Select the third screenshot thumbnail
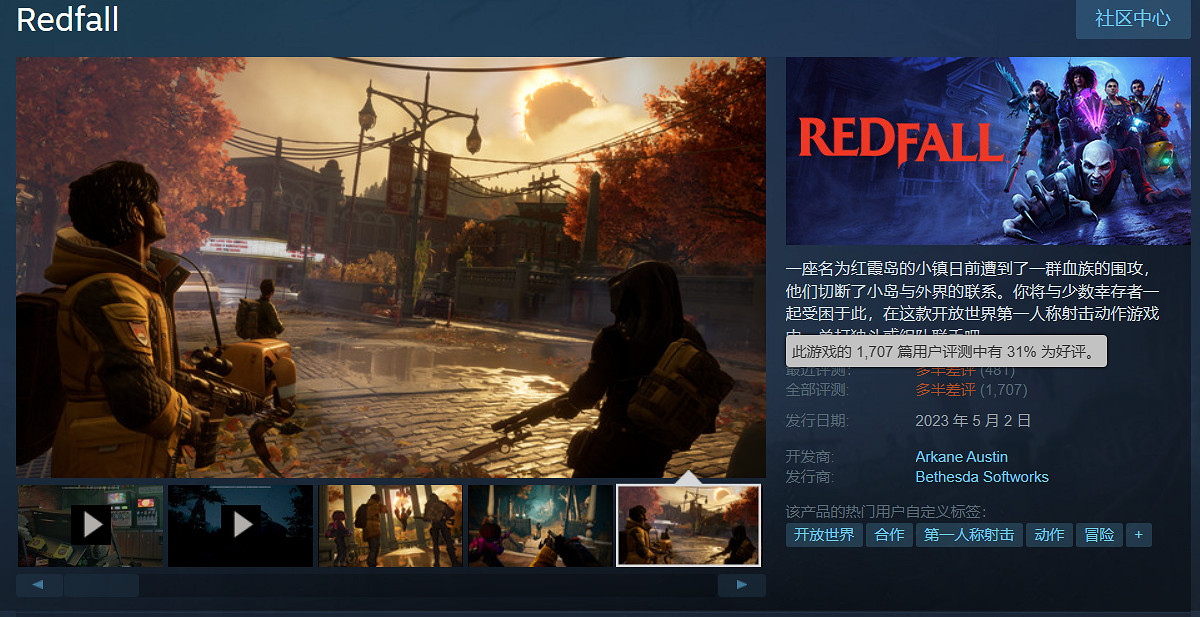1200x617 pixels. coord(390,526)
